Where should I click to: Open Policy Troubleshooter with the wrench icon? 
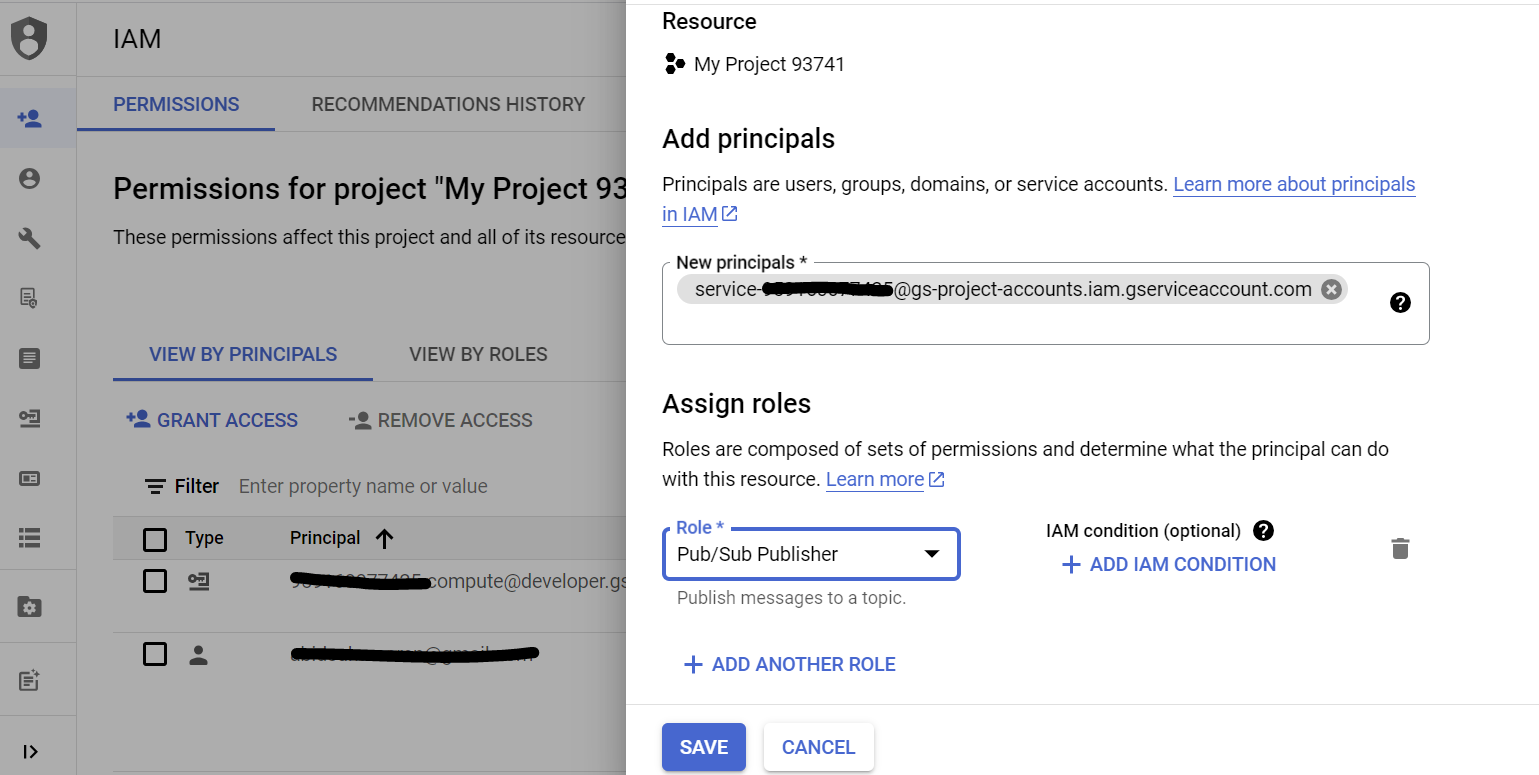pos(30,238)
